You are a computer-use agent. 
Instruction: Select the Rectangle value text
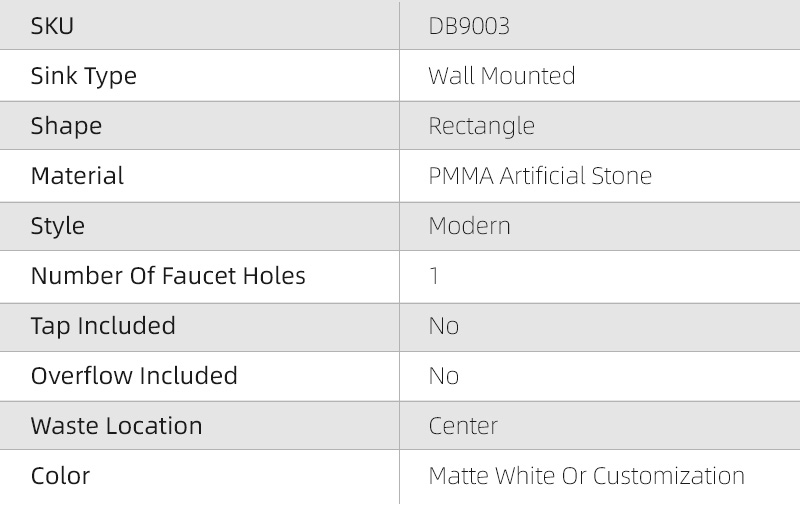[x=481, y=126]
